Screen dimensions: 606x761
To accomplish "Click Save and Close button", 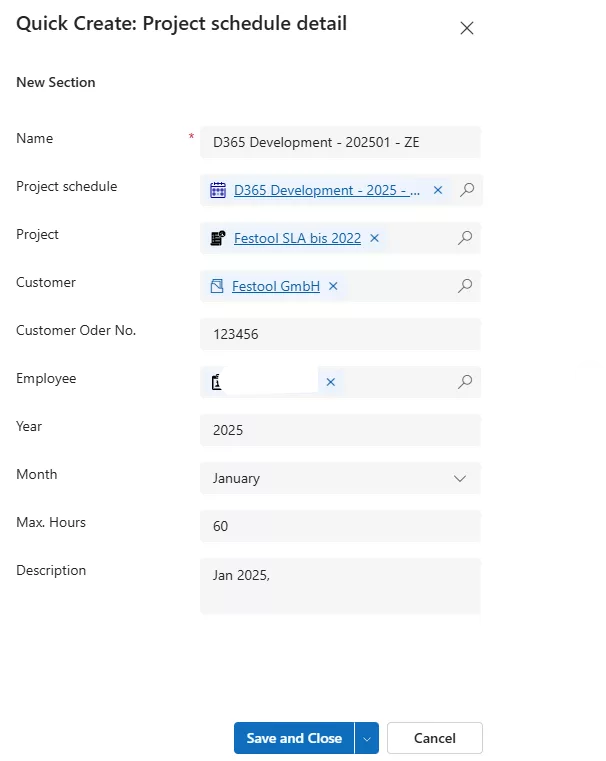I will [294, 738].
